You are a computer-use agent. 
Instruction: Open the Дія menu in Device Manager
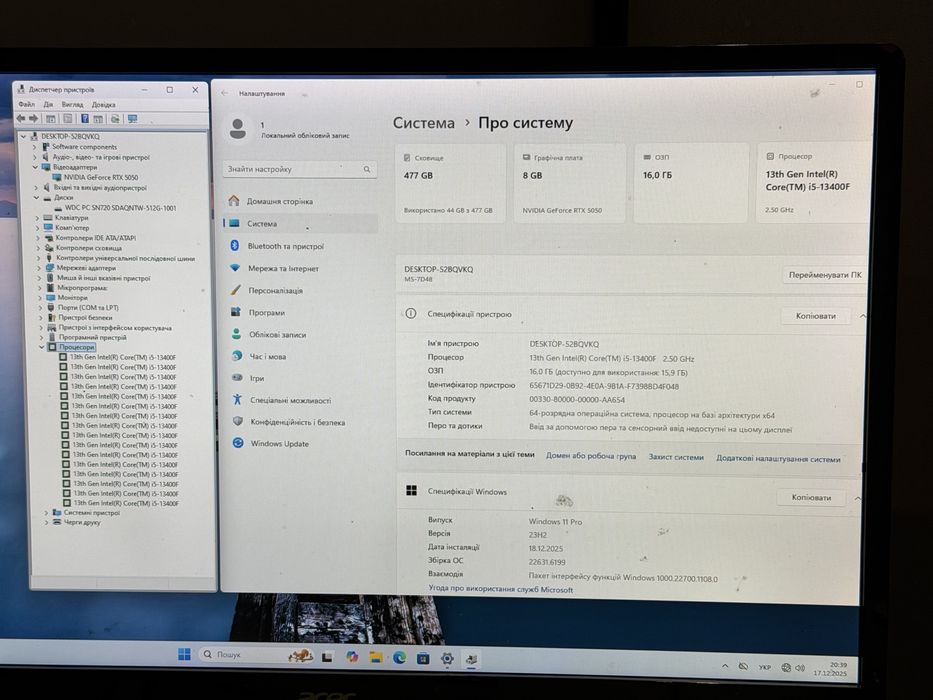tap(48, 105)
